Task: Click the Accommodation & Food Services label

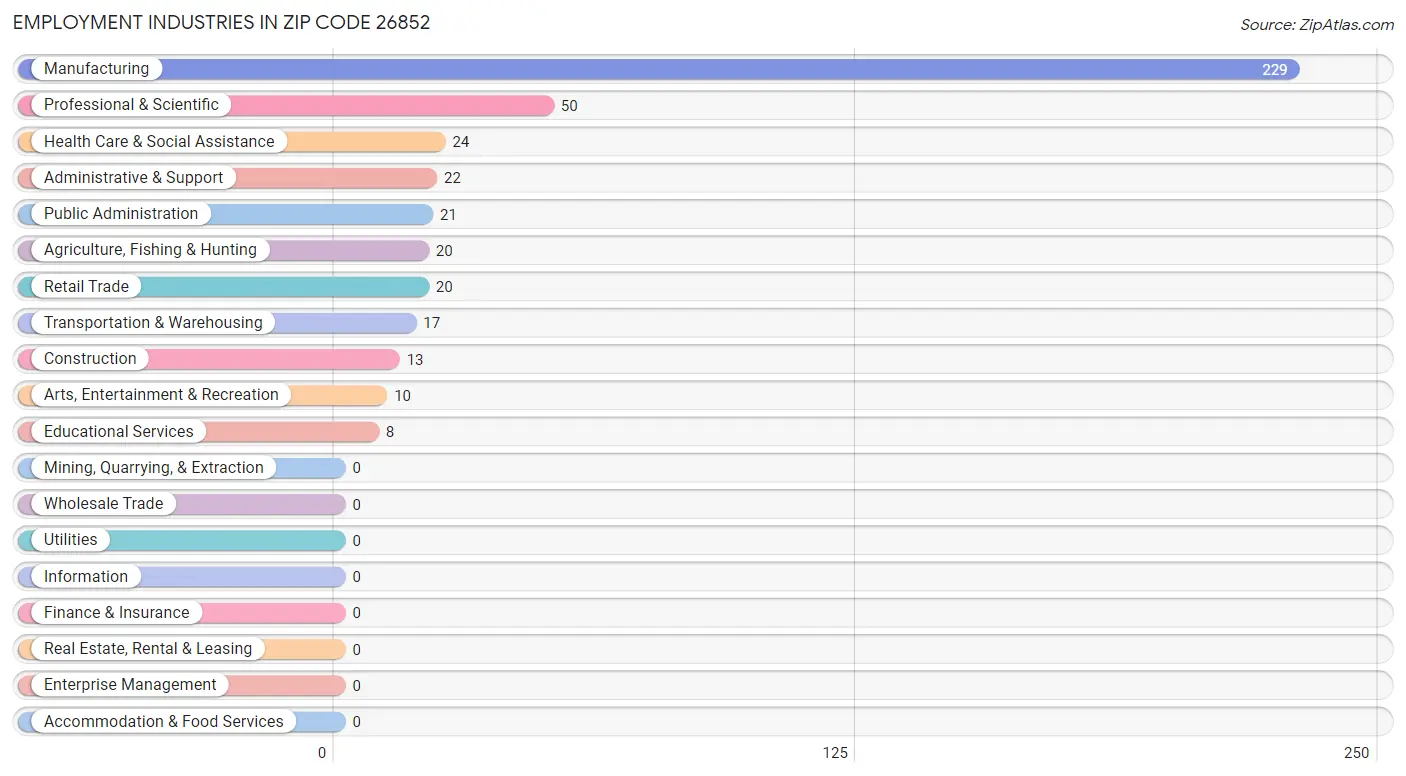Action: pyautogui.click(x=164, y=722)
